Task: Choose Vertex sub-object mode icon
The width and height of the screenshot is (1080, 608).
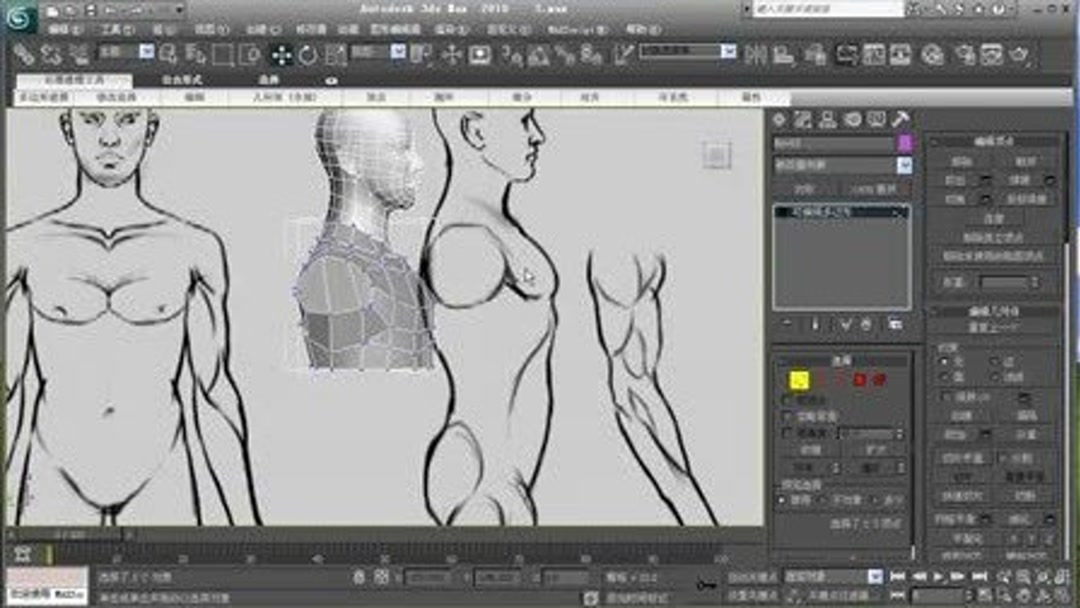Action: click(799, 380)
